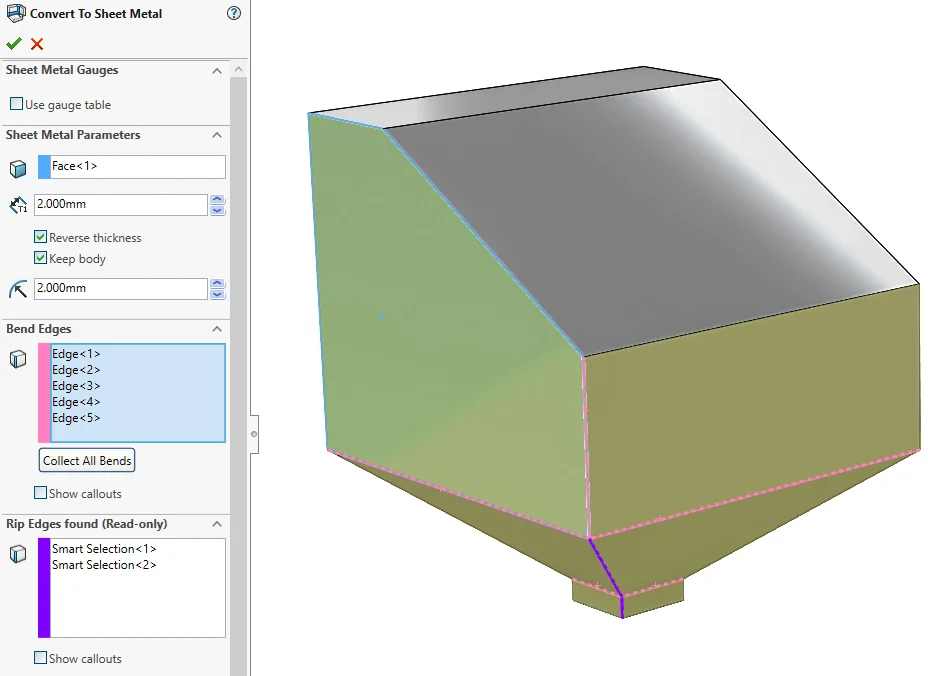The width and height of the screenshot is (951, 676).
Task: Click the bend radius icon
Action: pyautogui.click(x=18, y=289)
